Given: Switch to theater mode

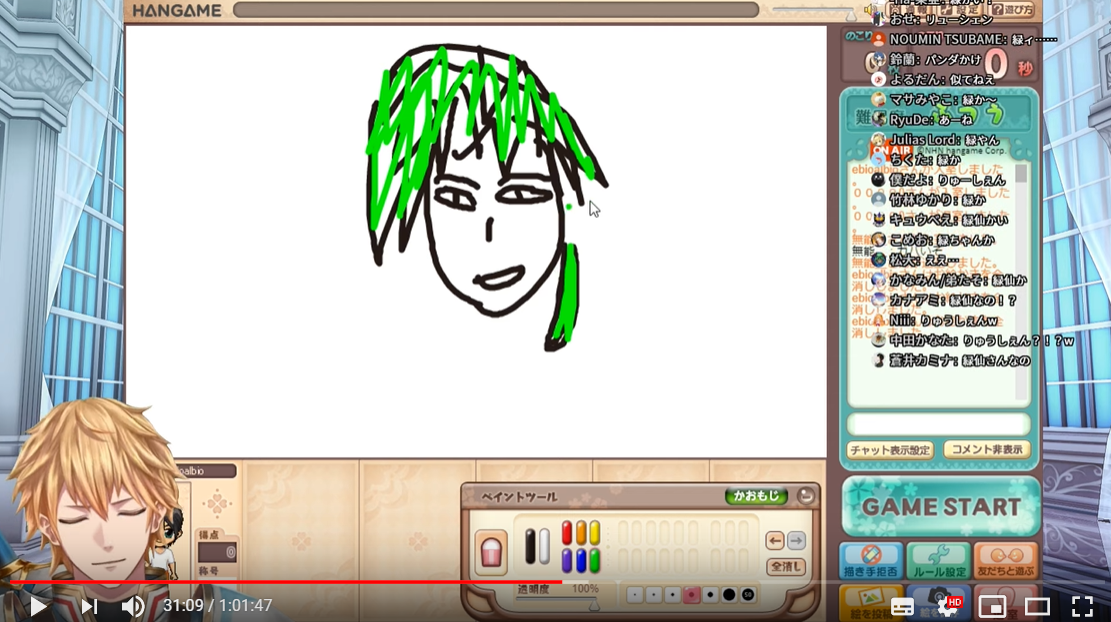Looking at the screenshot, I should pyautogui.click(x=1037, y=606).
